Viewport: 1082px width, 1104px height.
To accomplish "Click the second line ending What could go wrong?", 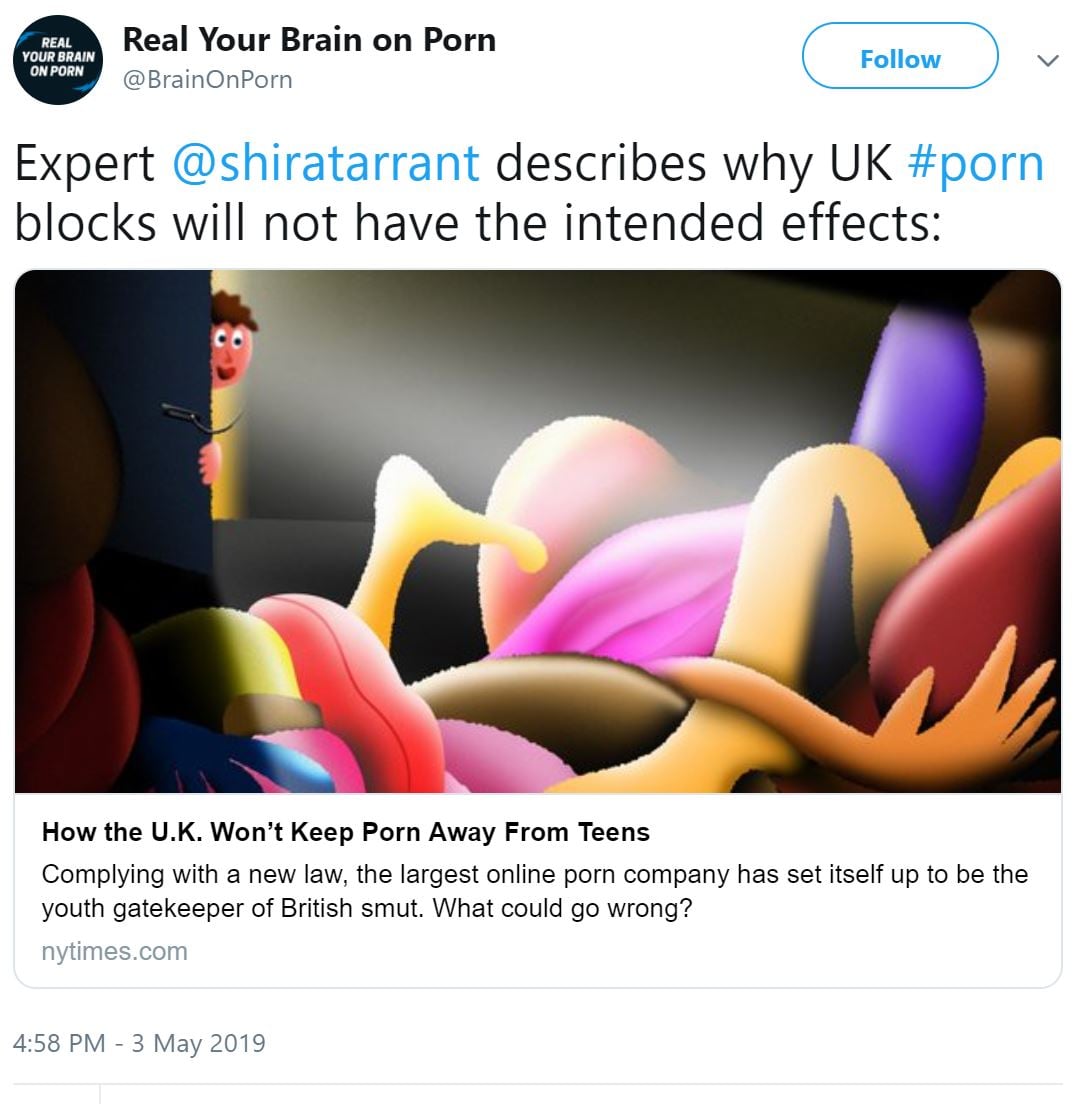I will click(367, 908).
